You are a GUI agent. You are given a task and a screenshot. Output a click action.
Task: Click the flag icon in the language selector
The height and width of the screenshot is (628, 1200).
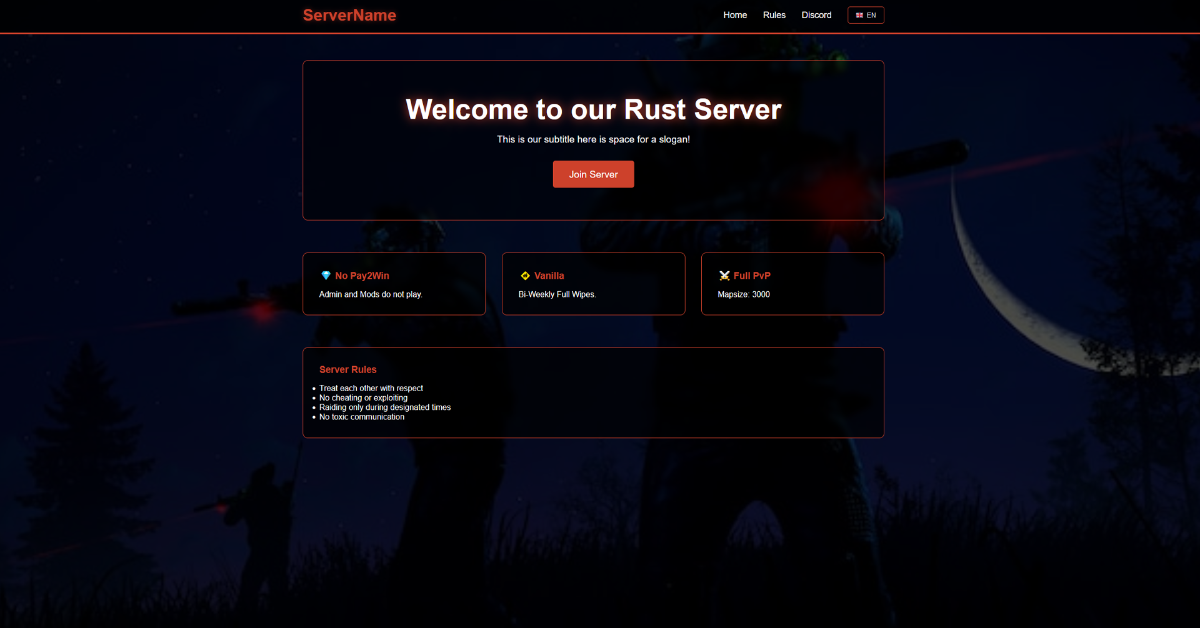pos(859,15)
